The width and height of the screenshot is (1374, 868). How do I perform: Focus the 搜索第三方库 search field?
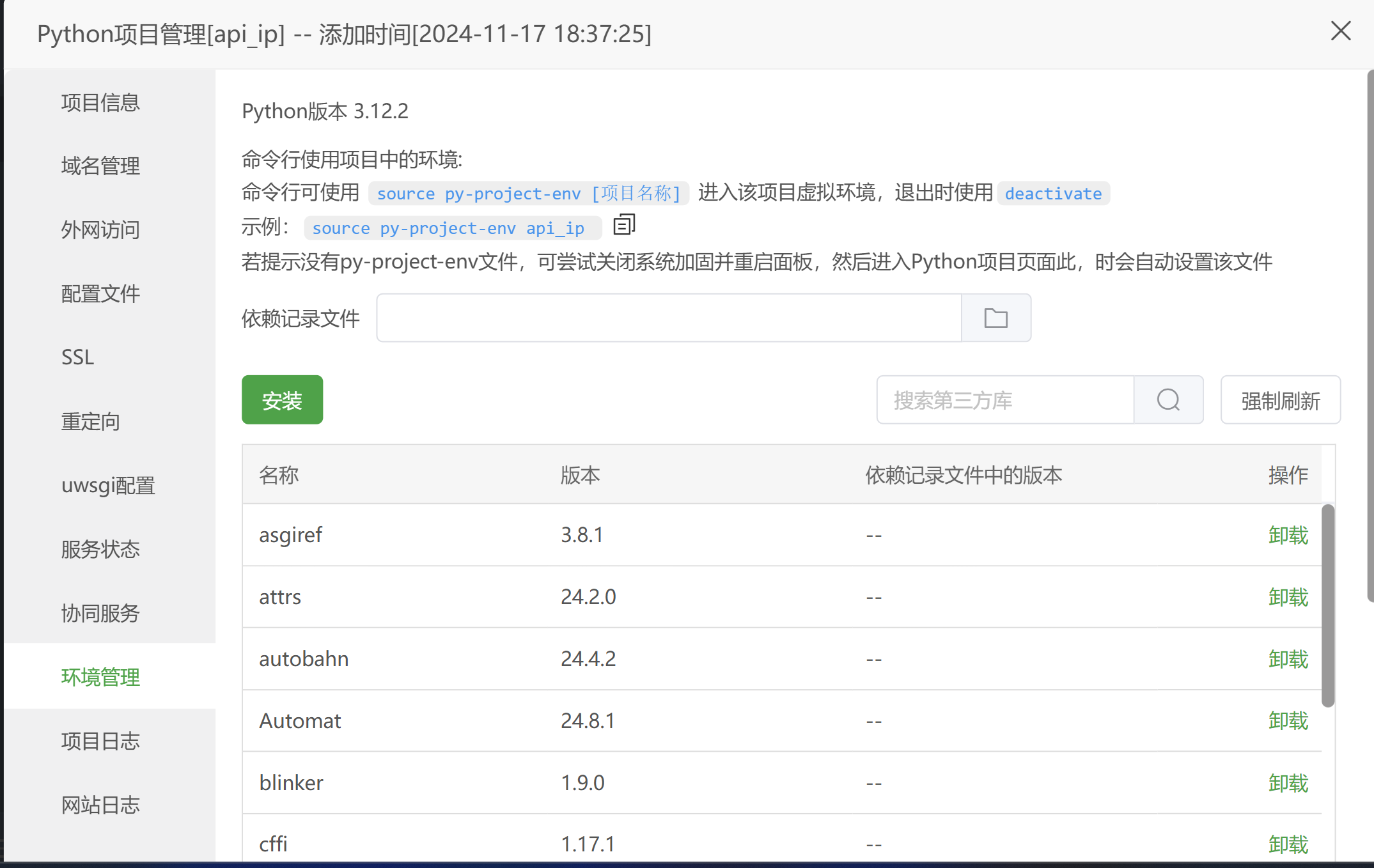[1006, 400]
